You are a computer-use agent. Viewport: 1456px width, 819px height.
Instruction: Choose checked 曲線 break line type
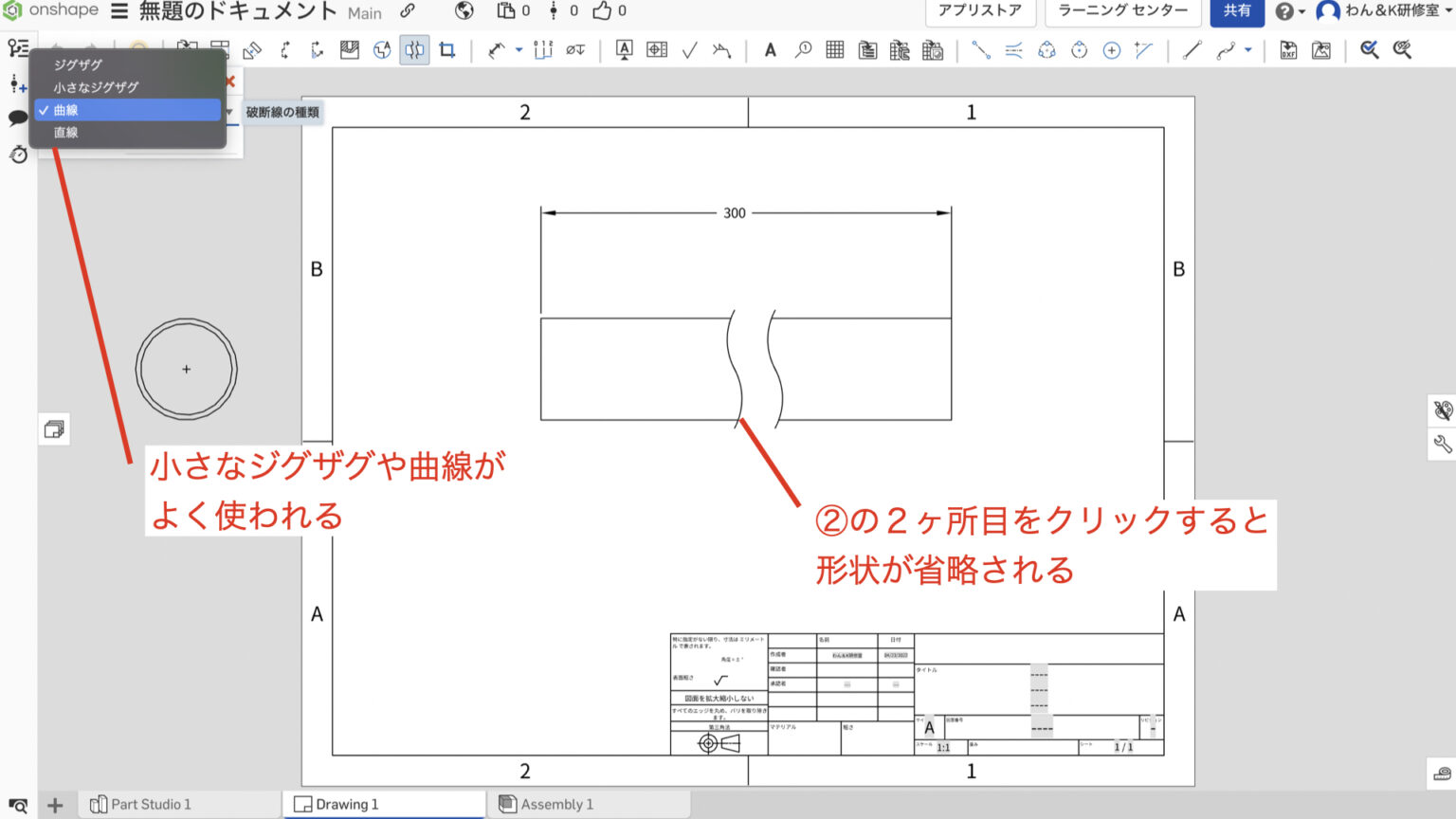(x=128, y=110)
